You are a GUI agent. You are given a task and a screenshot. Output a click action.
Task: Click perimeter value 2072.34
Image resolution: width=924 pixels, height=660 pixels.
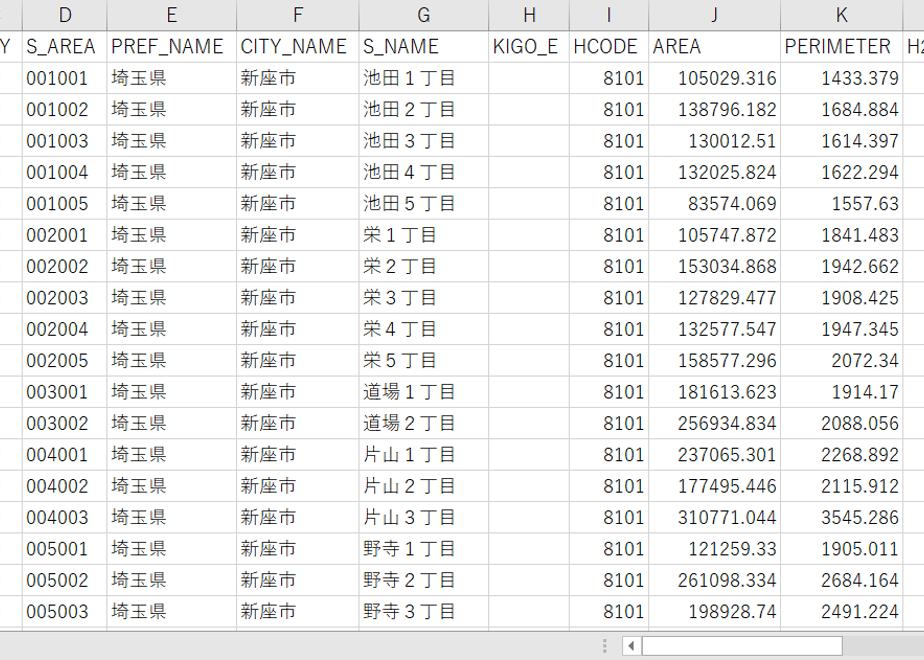pos(842,361)
